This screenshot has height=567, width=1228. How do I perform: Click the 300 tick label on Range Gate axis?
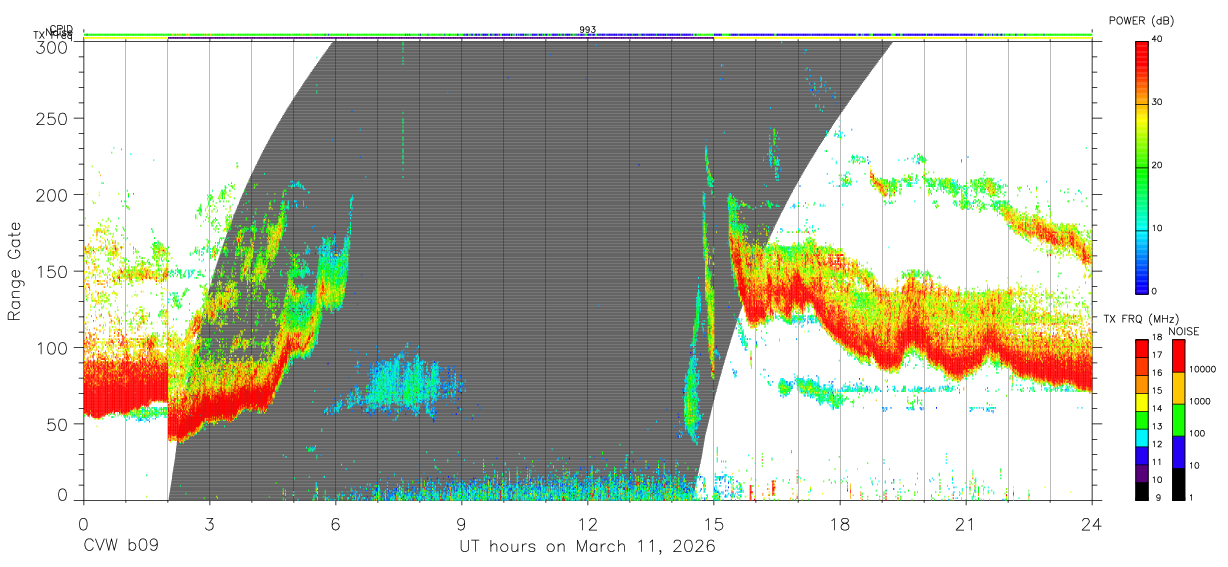[x=54, y=46]
